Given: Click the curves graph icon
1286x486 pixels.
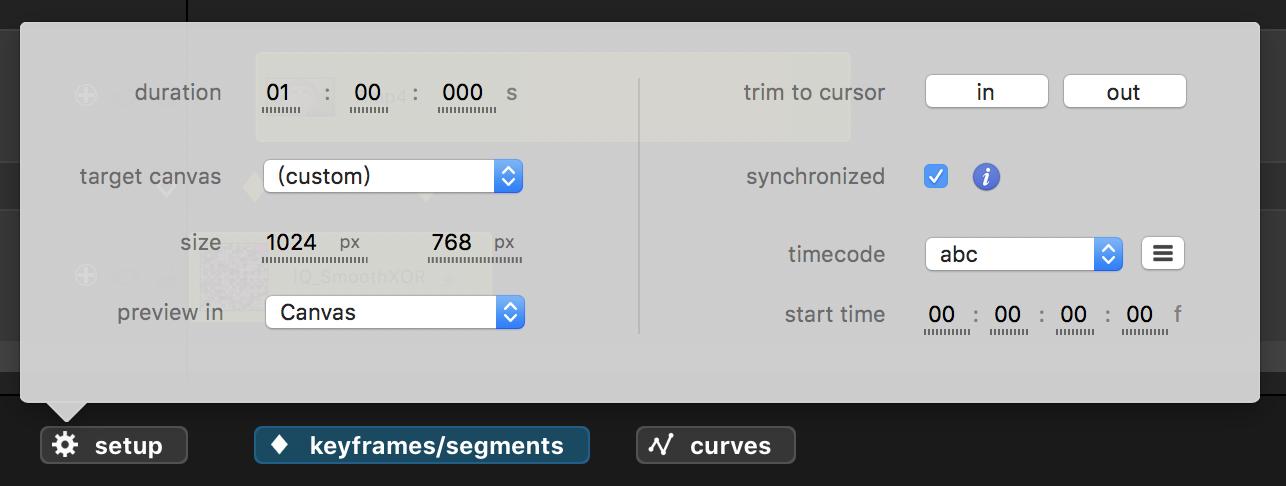Looking at the screenshot, I should point(661,445).
